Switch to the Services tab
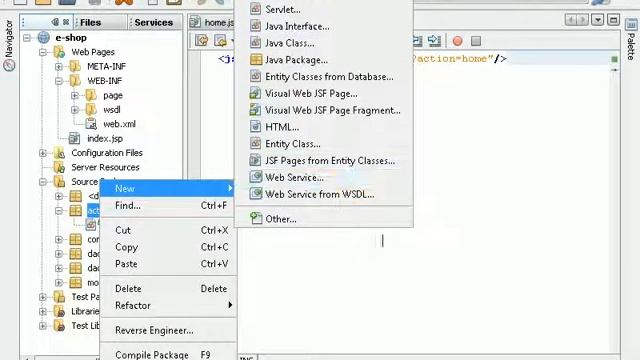Viewport: 640px width, 360px height. [153, 22]
